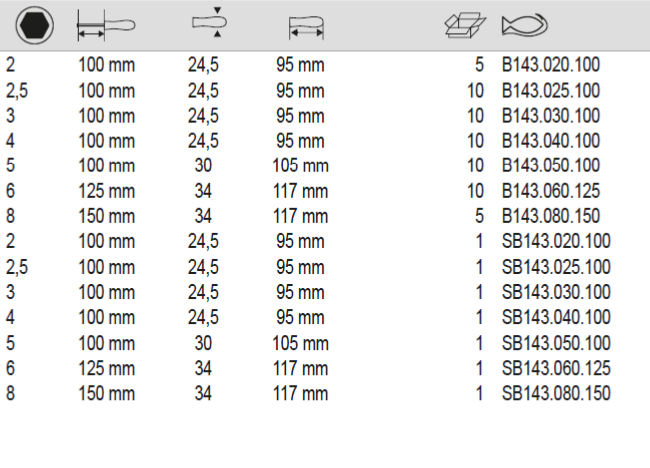Click the handle length header icon
Image resolution: width=650 pixels, height=468 pixels.
click(306, 27)
